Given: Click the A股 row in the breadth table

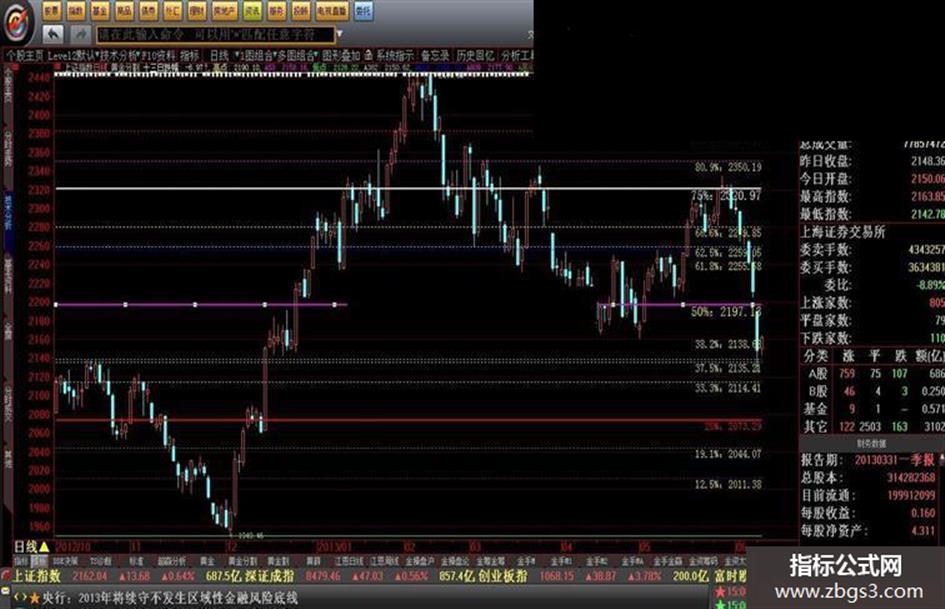Looking at the screenshot, I should coord(871,374).
